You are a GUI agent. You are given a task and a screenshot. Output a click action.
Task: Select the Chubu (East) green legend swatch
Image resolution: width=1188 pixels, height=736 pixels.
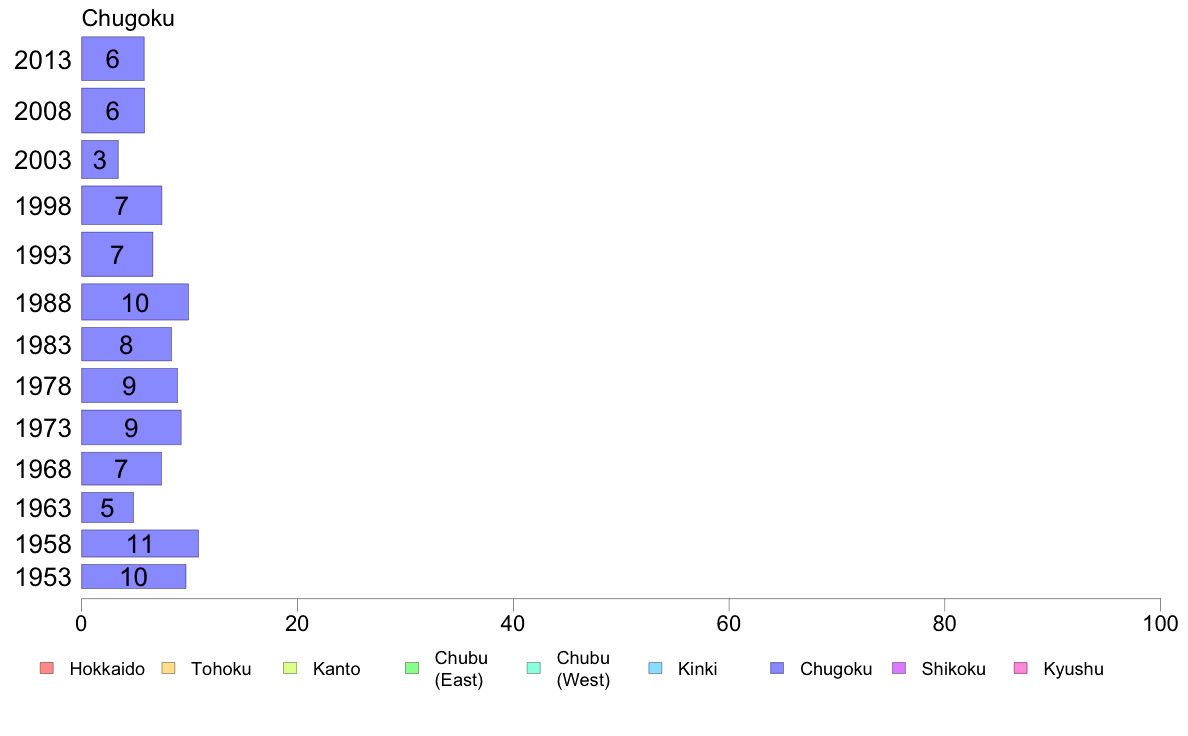tap(412, 668)
